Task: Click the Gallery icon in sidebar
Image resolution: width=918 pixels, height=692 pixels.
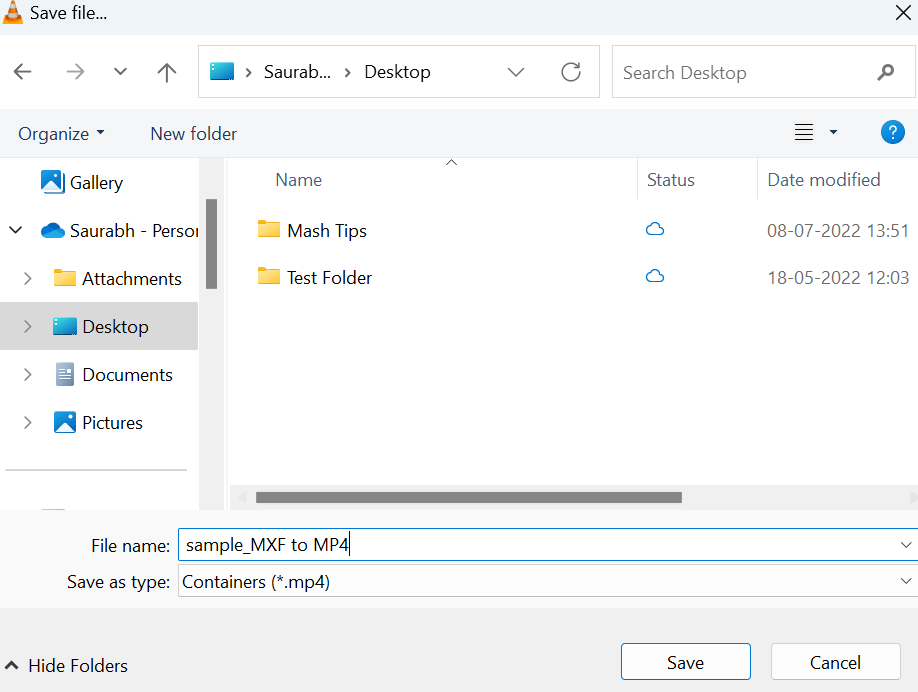Action: click(x=53, y=181)
